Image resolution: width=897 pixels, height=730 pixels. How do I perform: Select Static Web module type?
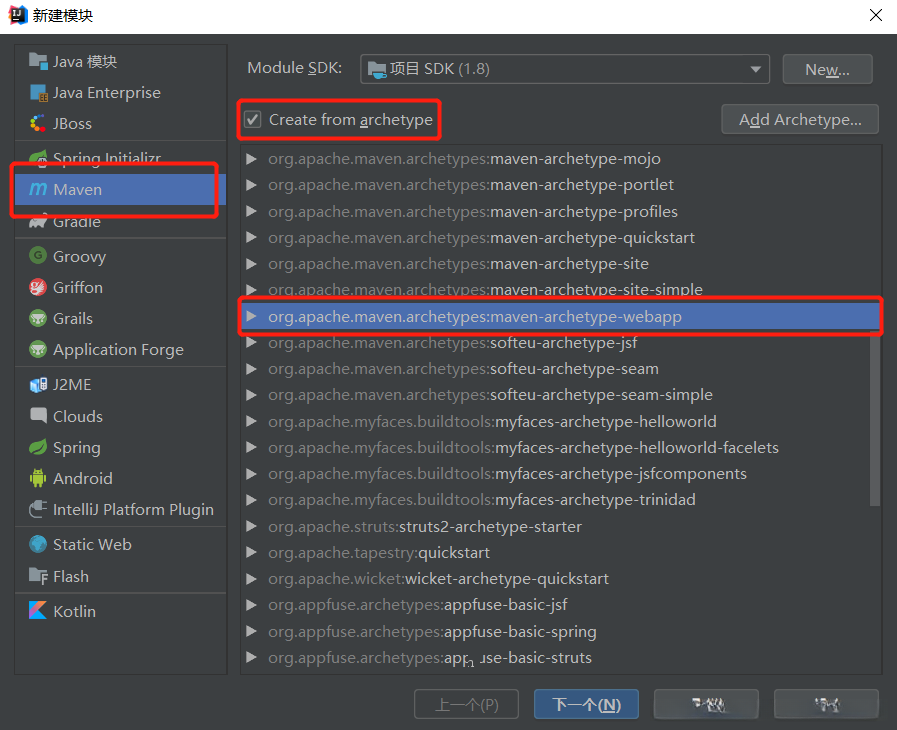click(x=121, y=545)
